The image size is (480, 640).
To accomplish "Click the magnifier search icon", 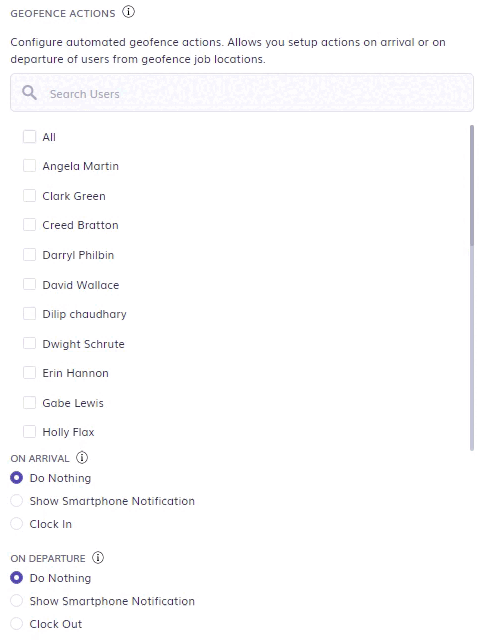I will (x=29, y=93).
